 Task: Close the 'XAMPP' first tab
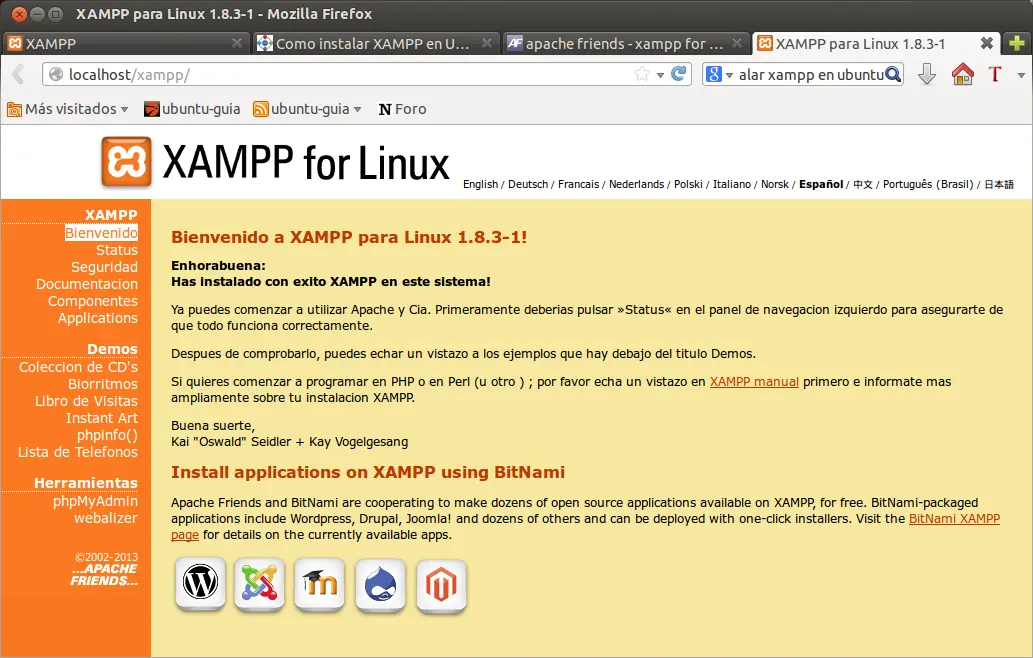[237, 43]
